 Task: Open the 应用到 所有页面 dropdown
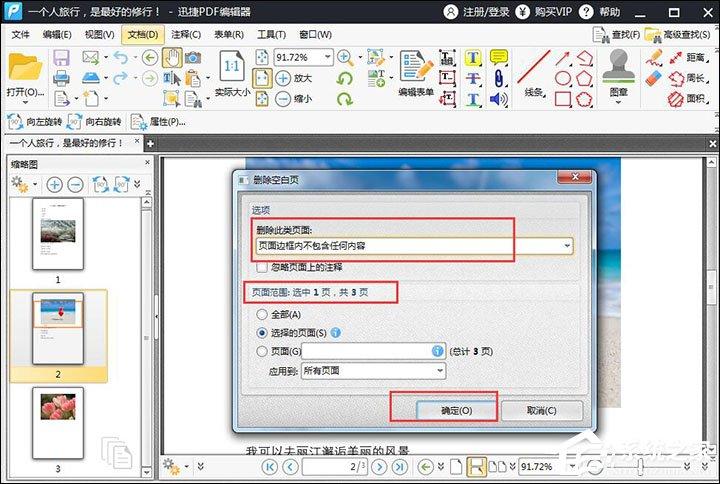[x=373, y=371]
